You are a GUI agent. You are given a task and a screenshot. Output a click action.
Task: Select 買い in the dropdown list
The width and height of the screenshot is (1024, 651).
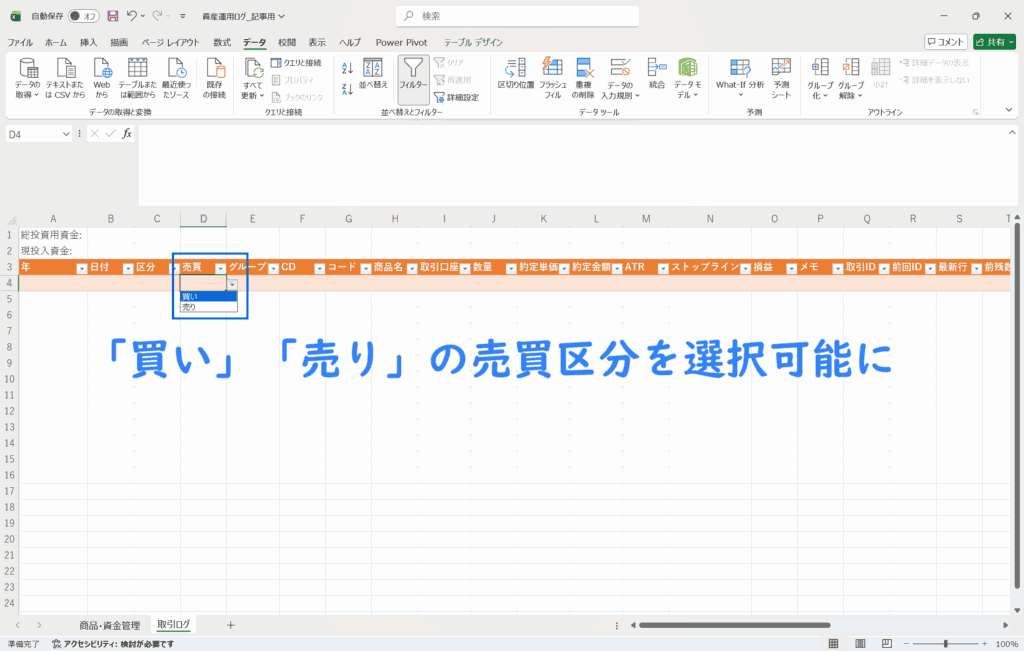pos(208,296)
